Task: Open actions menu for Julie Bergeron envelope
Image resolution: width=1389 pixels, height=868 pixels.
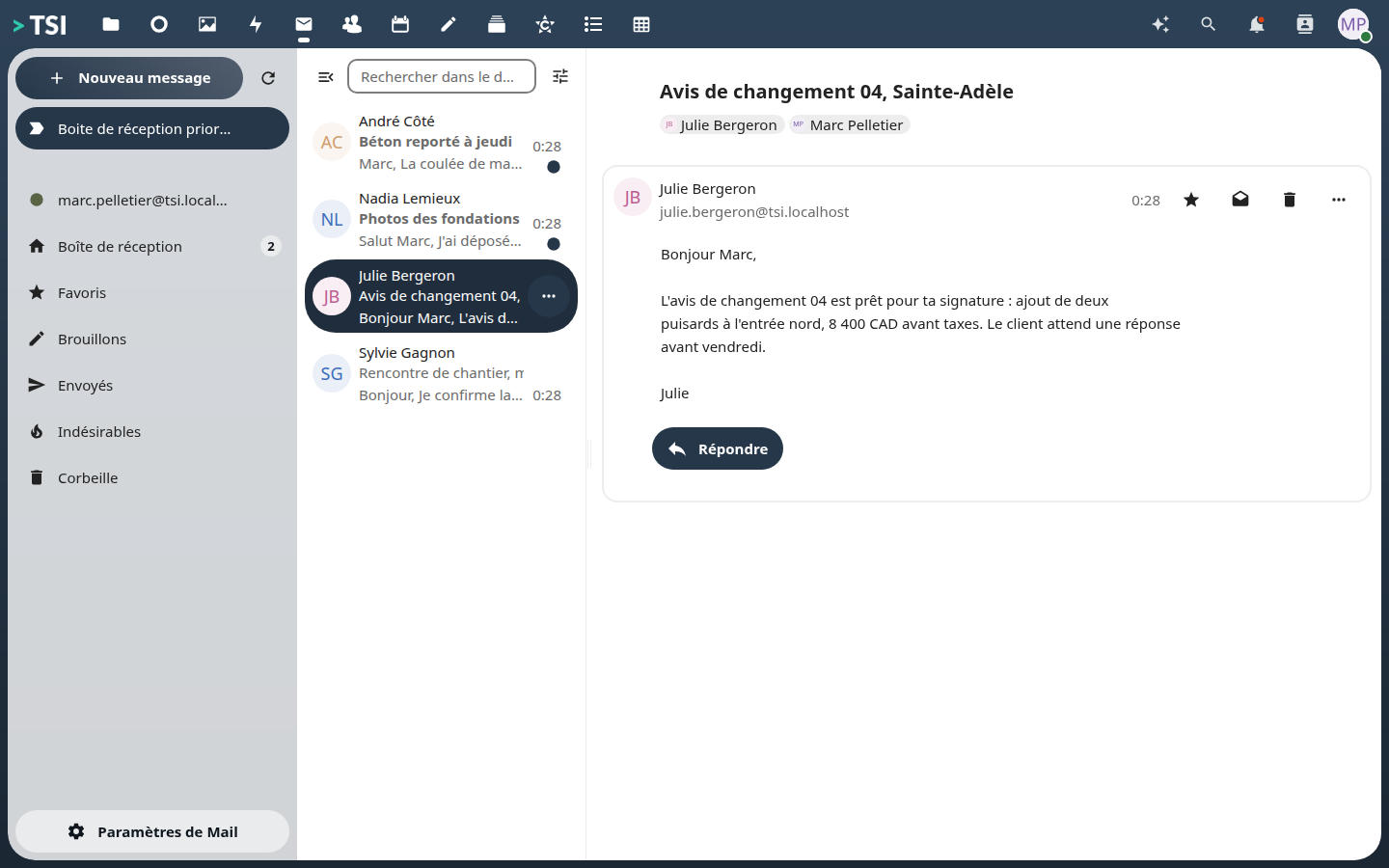Action: [549, 296]
